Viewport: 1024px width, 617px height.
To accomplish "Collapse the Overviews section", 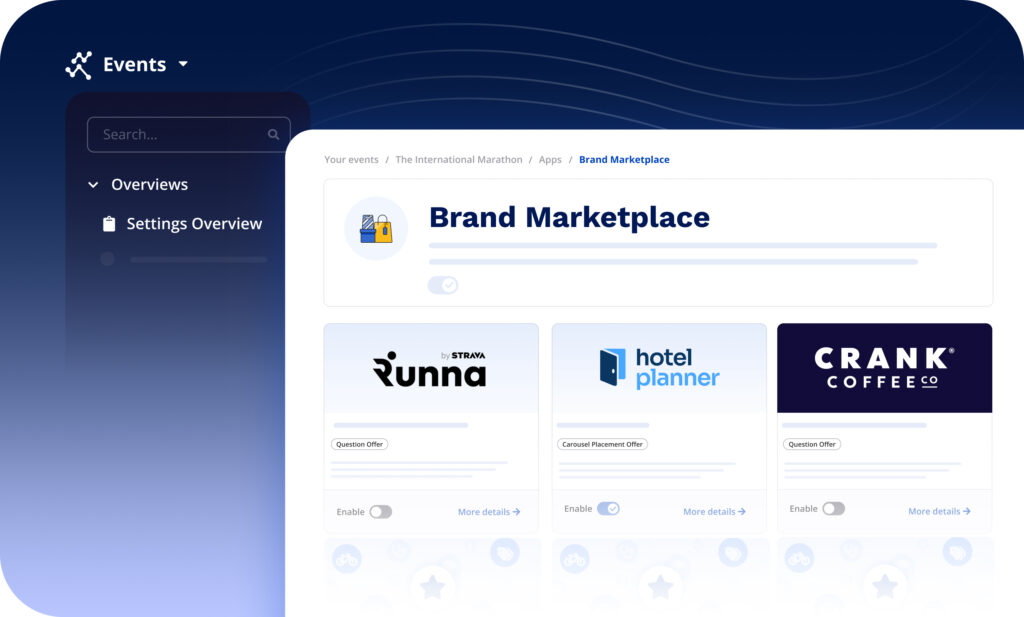I will [x=93, y=185].
